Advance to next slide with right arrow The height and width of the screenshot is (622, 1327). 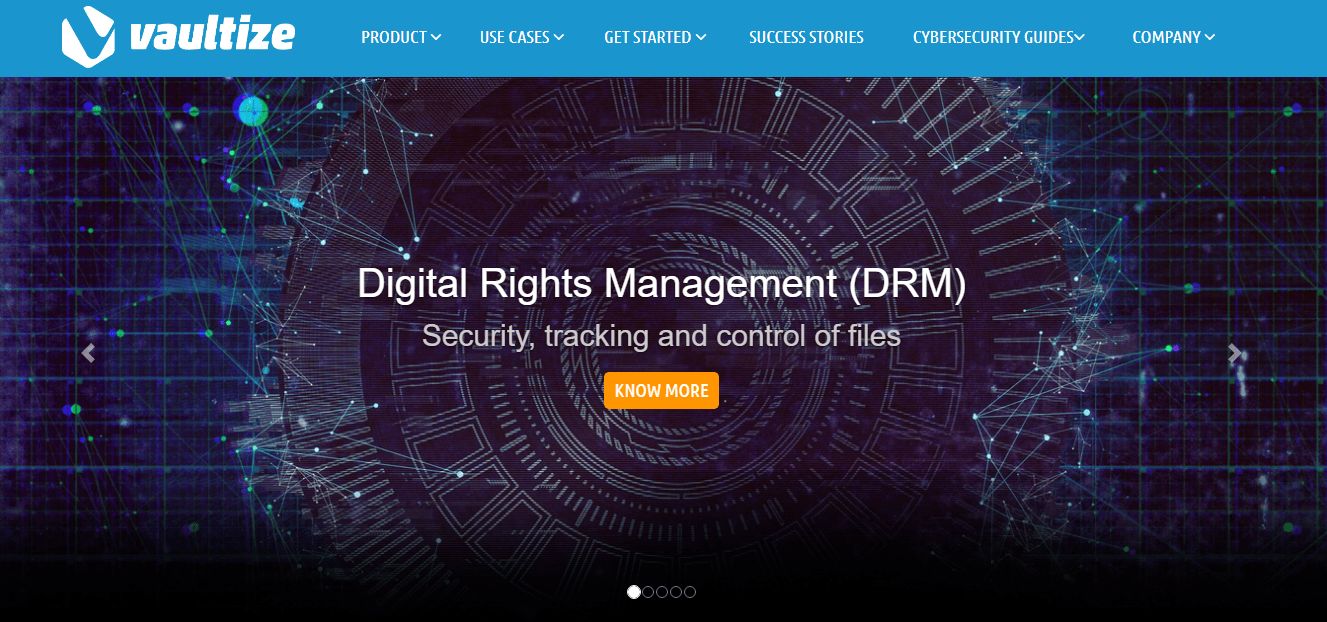(1235, 353)
